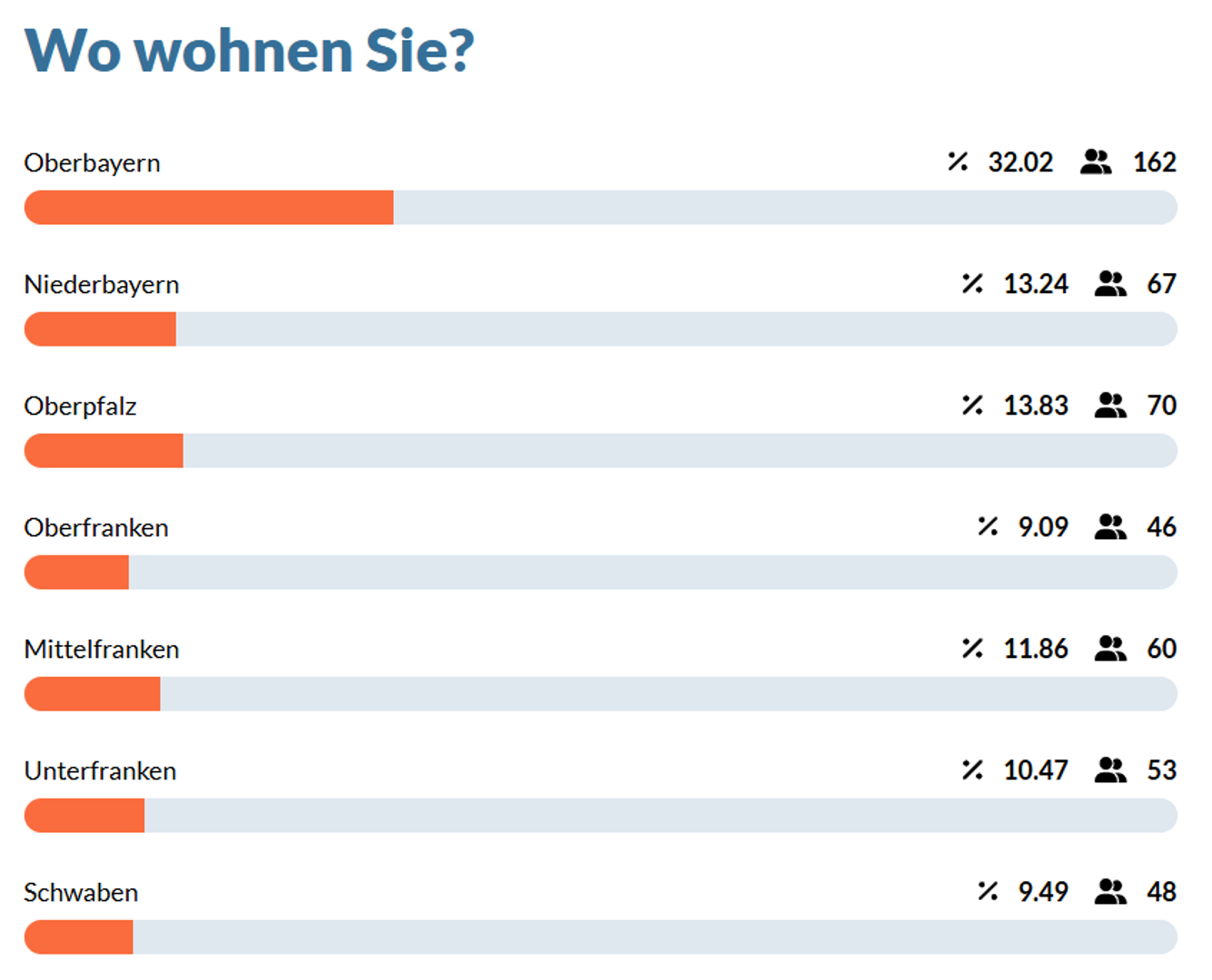Click the percent icon next to Mittelfranken's 11.86
The image size is (1212, 980).
pyautogui.click(x=972, y=648)
